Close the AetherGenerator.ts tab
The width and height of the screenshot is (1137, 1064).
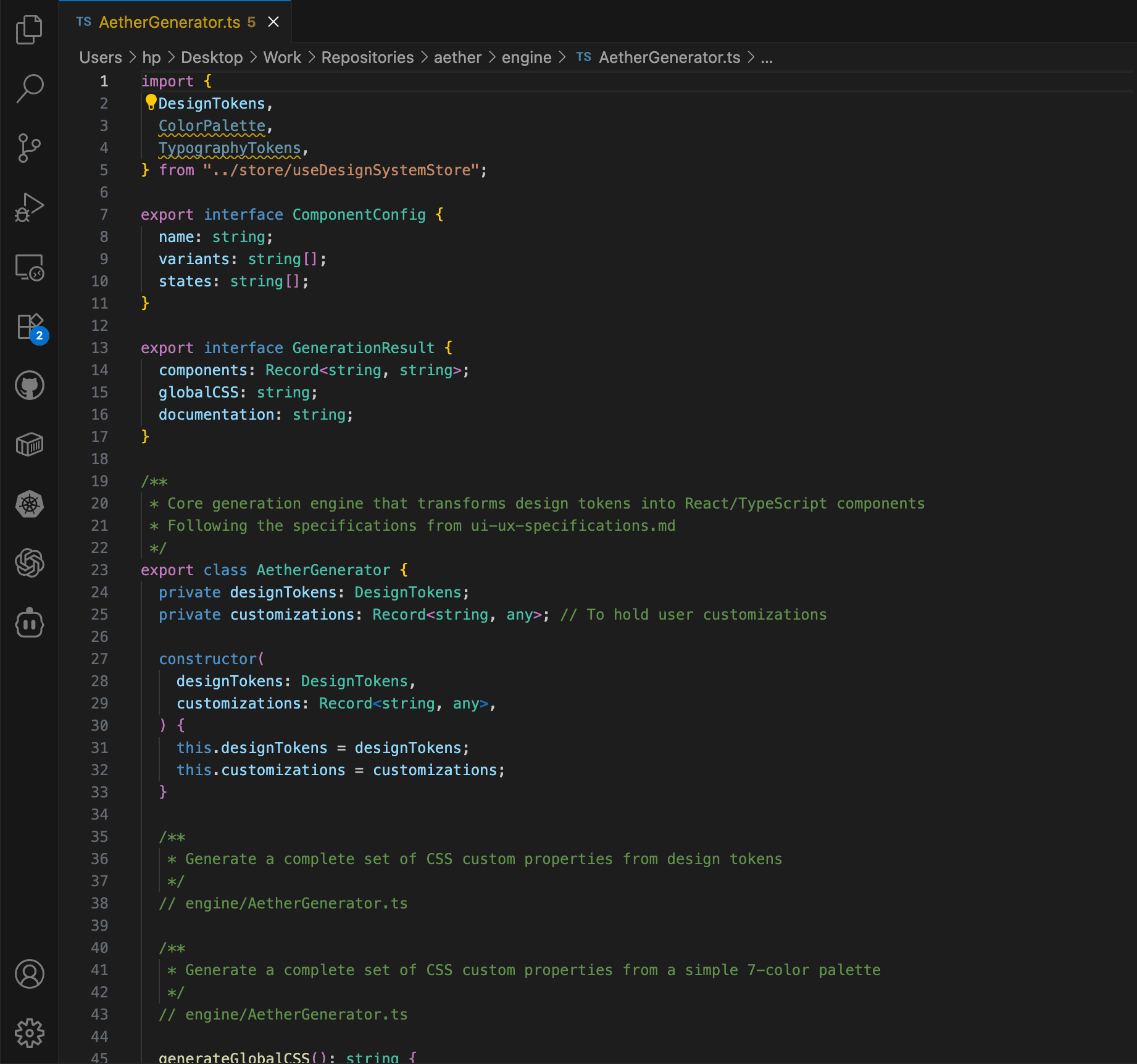(x=273, y=22)
